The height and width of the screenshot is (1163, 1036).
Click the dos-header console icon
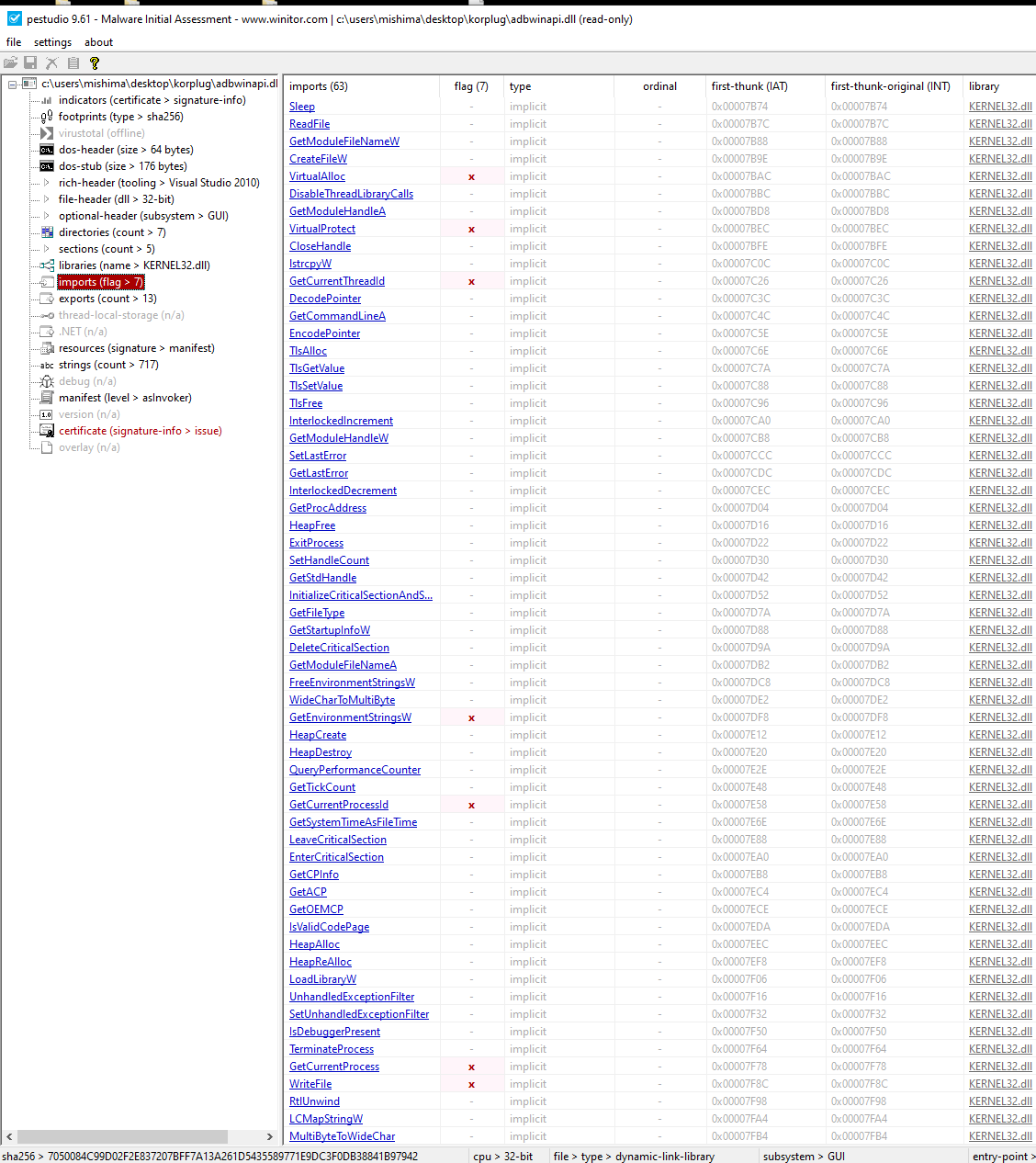(x=47, y=150)
